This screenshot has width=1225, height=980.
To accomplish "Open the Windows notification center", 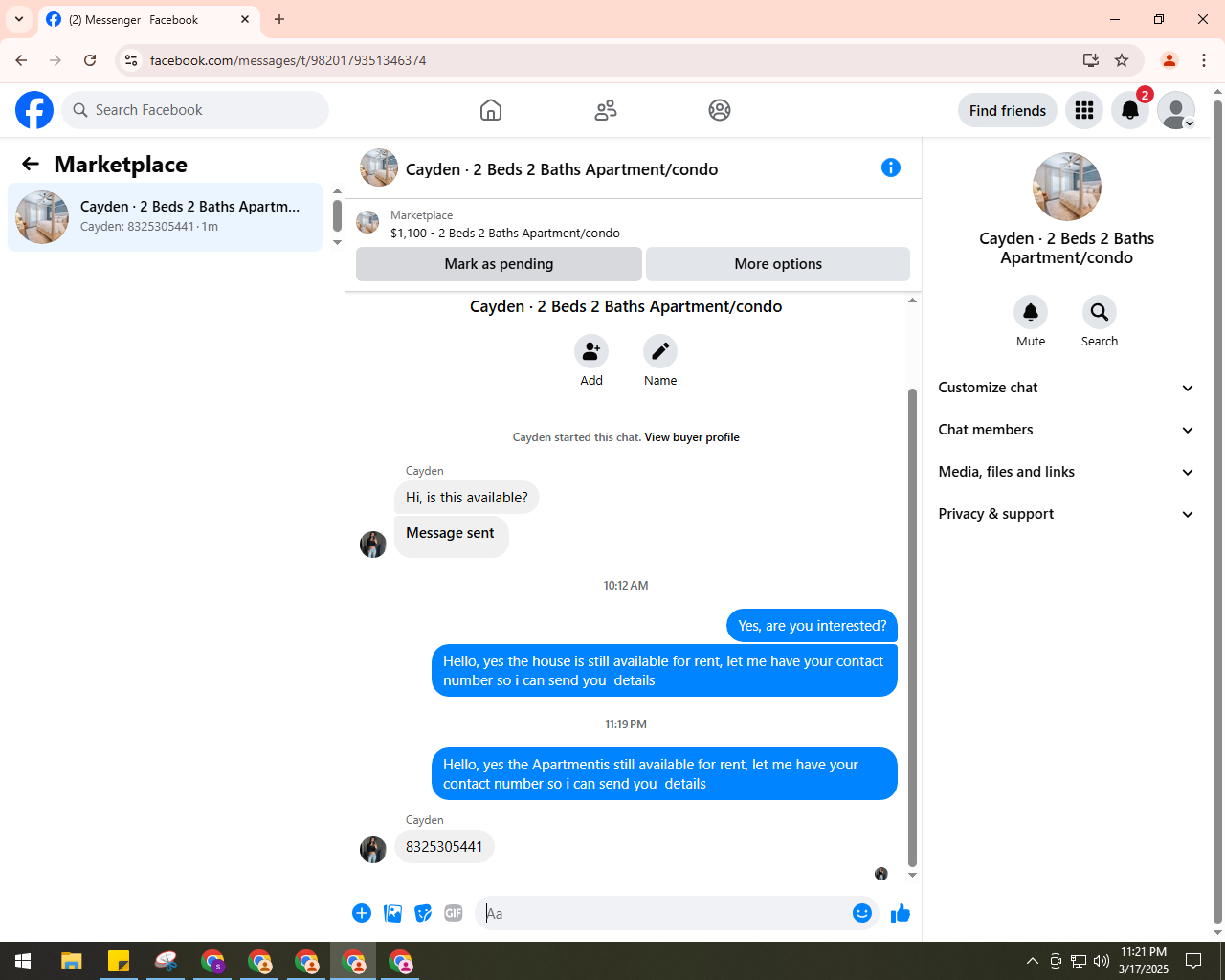I will pyautogui.click(x=1193, y=961).
